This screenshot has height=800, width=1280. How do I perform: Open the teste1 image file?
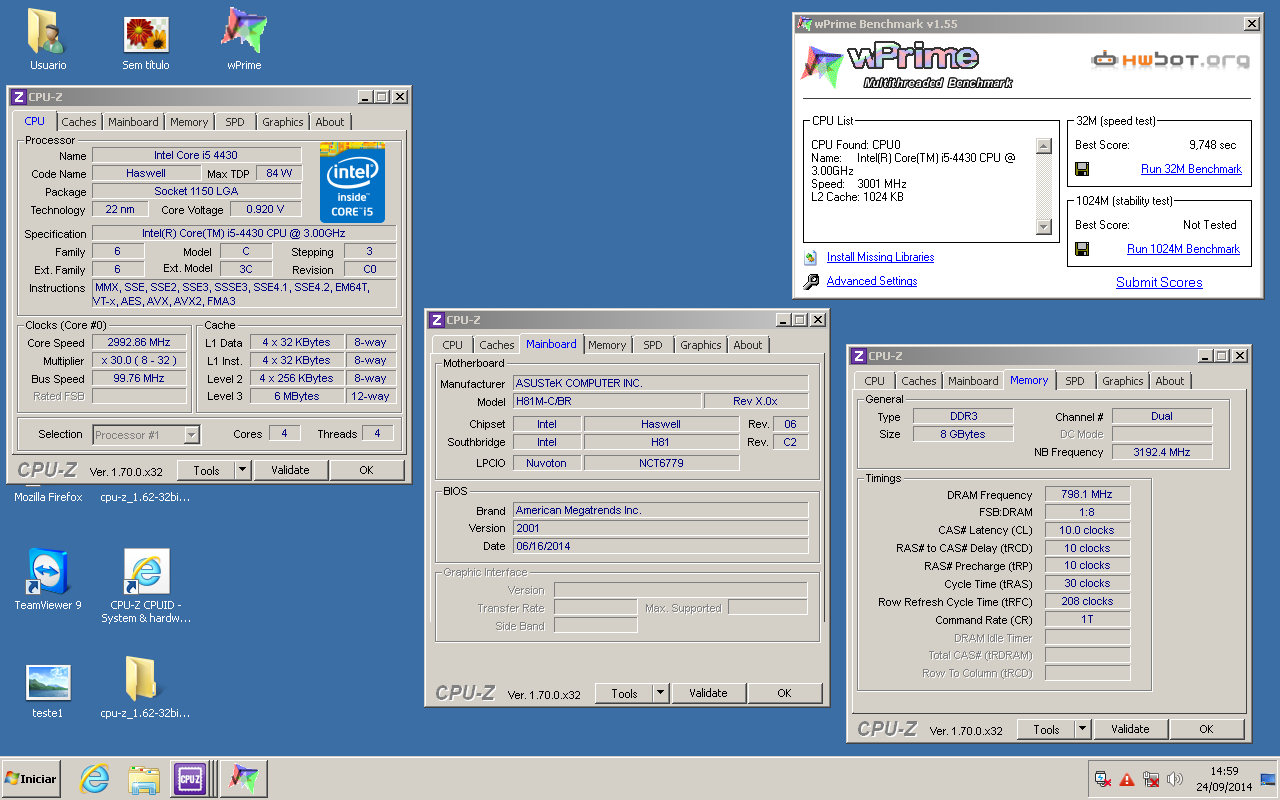(x=47, y=690)
